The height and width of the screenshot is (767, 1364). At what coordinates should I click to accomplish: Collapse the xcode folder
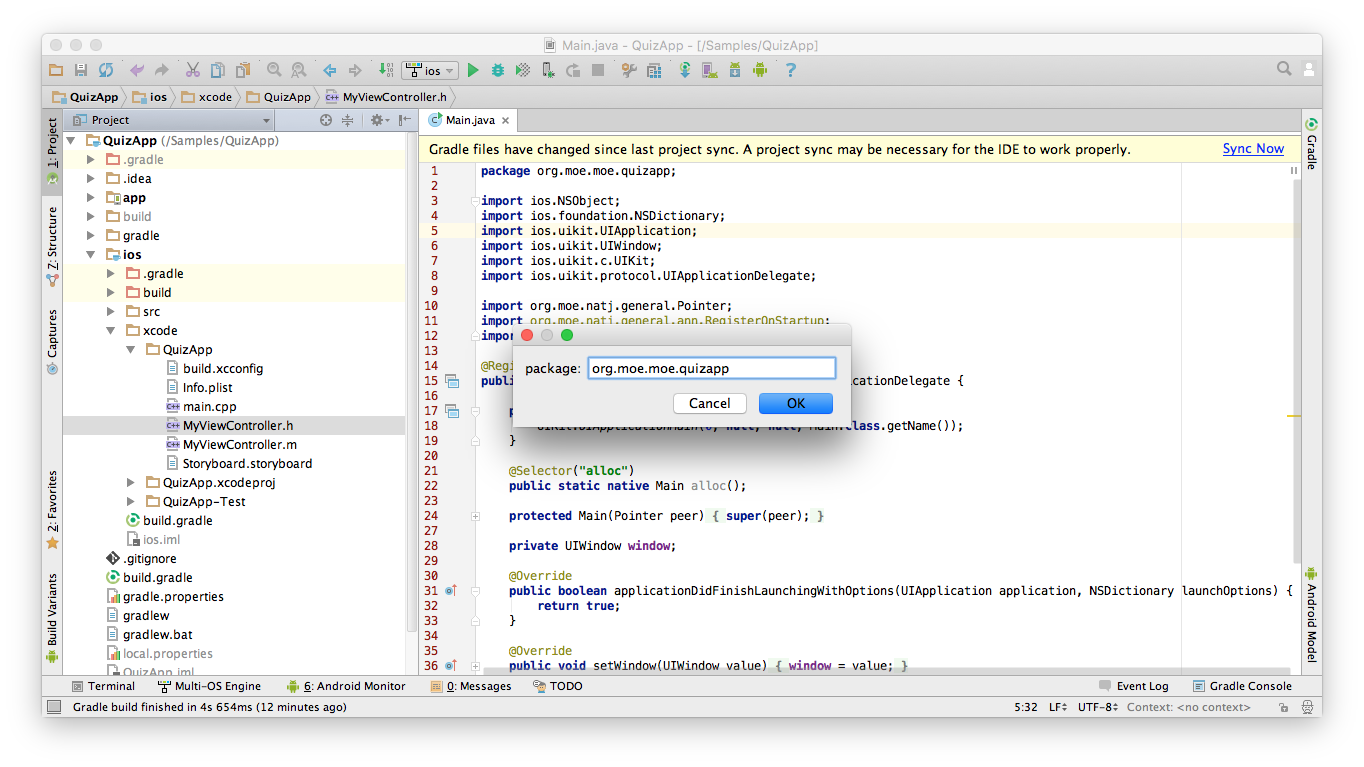[111, 331]
